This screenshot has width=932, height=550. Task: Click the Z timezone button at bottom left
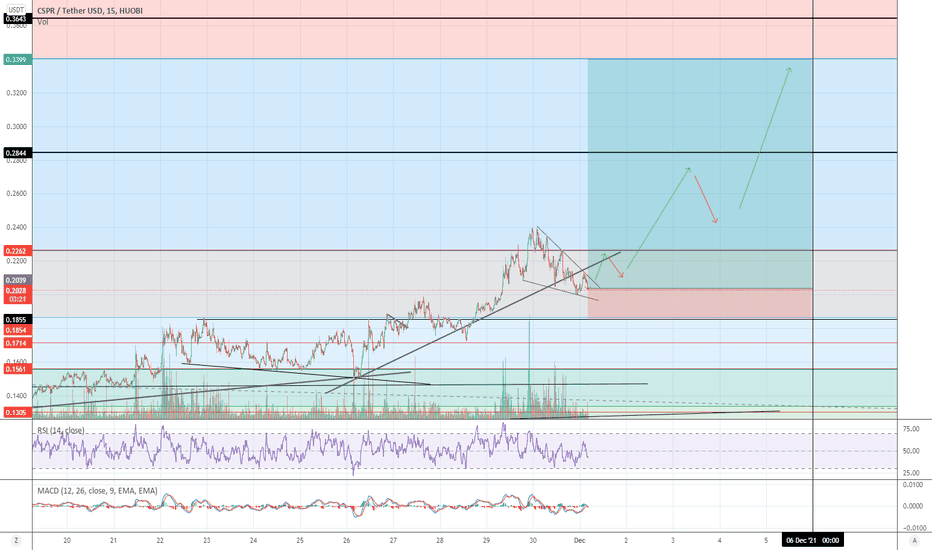click(16, 540)
